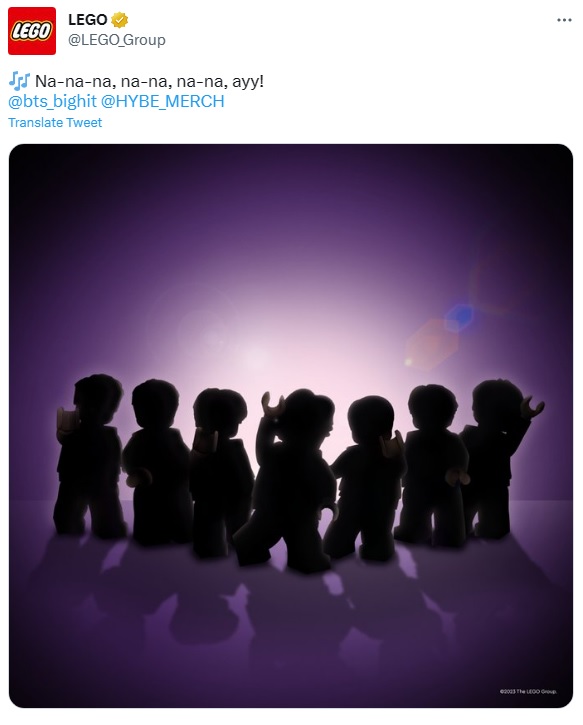Open the @bts_bighit mention

(x=52, y=101)
